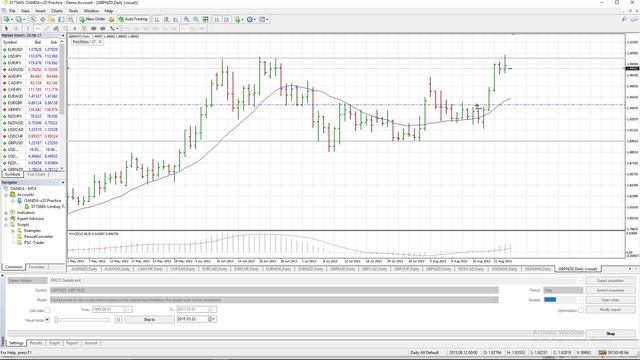Screen dimensions: 640x360
Task: Toggle the Use date checkbox
Action: (47, 310)
